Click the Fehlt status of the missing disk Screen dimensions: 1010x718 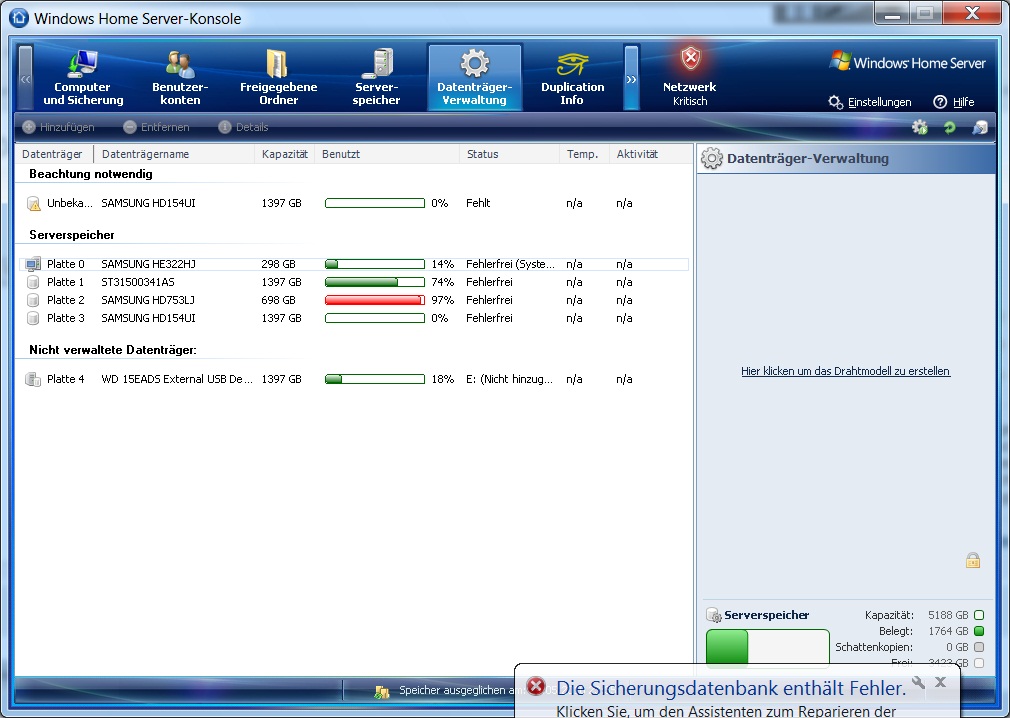(478, 203)
